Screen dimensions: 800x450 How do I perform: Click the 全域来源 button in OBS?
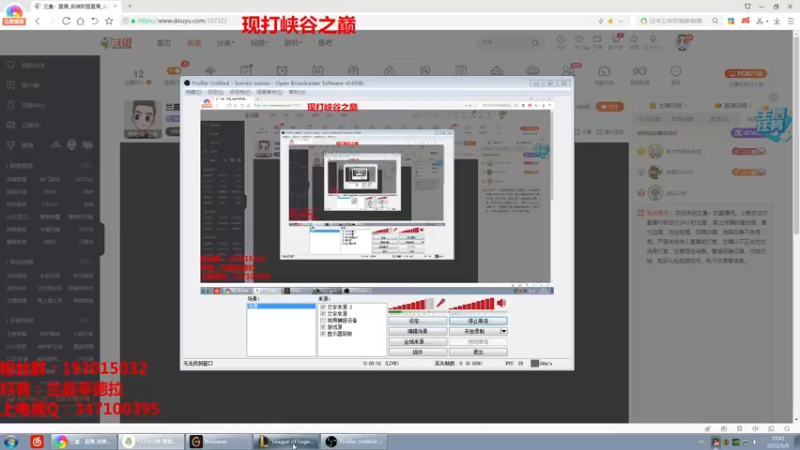pos(418,341)
